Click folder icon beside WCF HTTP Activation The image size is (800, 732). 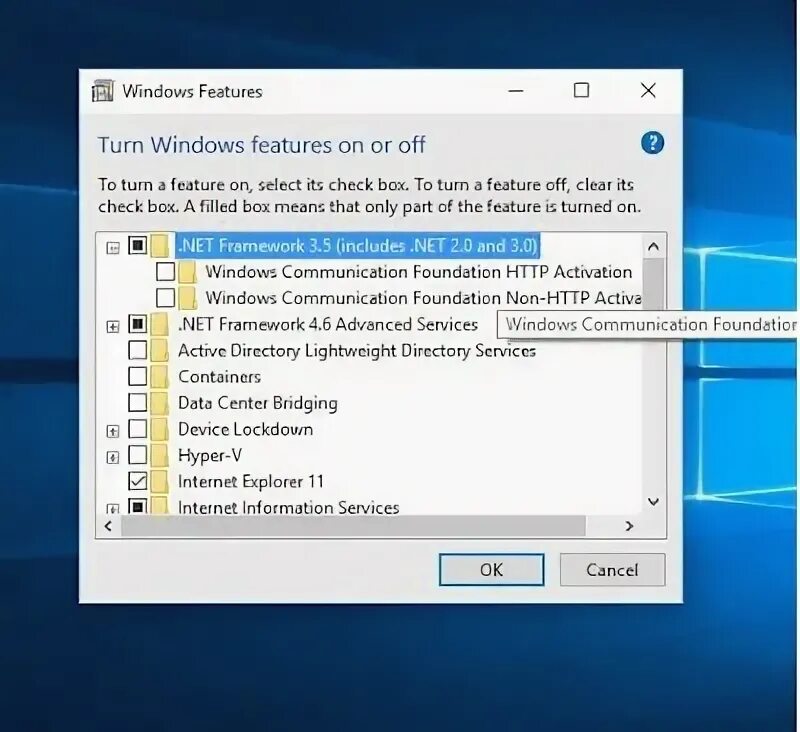click(188, 272)
